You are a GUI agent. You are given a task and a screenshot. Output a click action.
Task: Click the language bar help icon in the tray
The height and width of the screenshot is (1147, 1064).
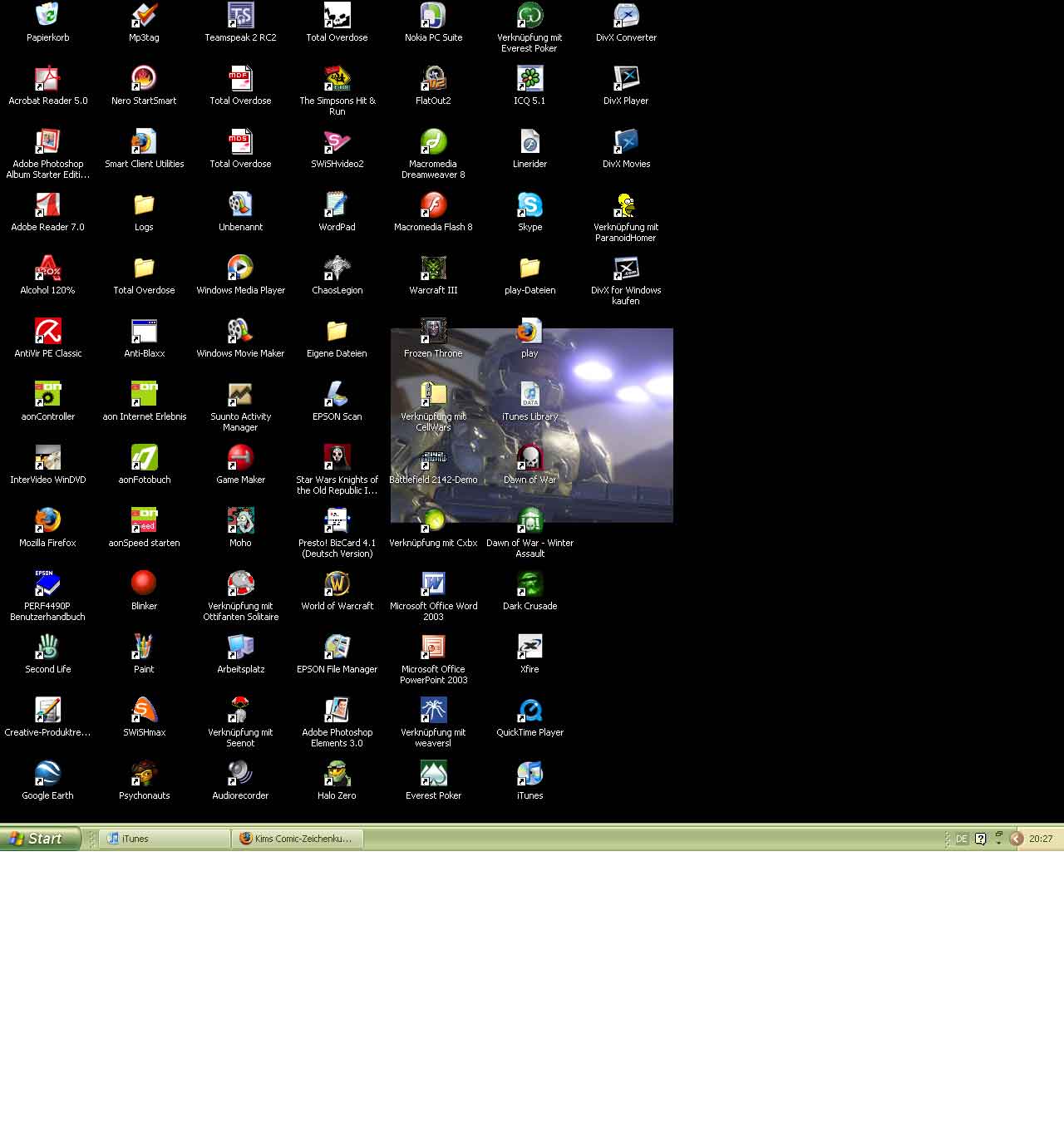tap(980, 839)
